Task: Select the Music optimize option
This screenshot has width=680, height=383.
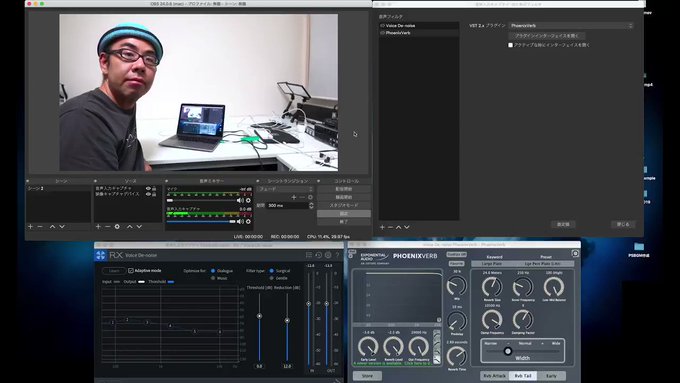Action: pos(213,278)
